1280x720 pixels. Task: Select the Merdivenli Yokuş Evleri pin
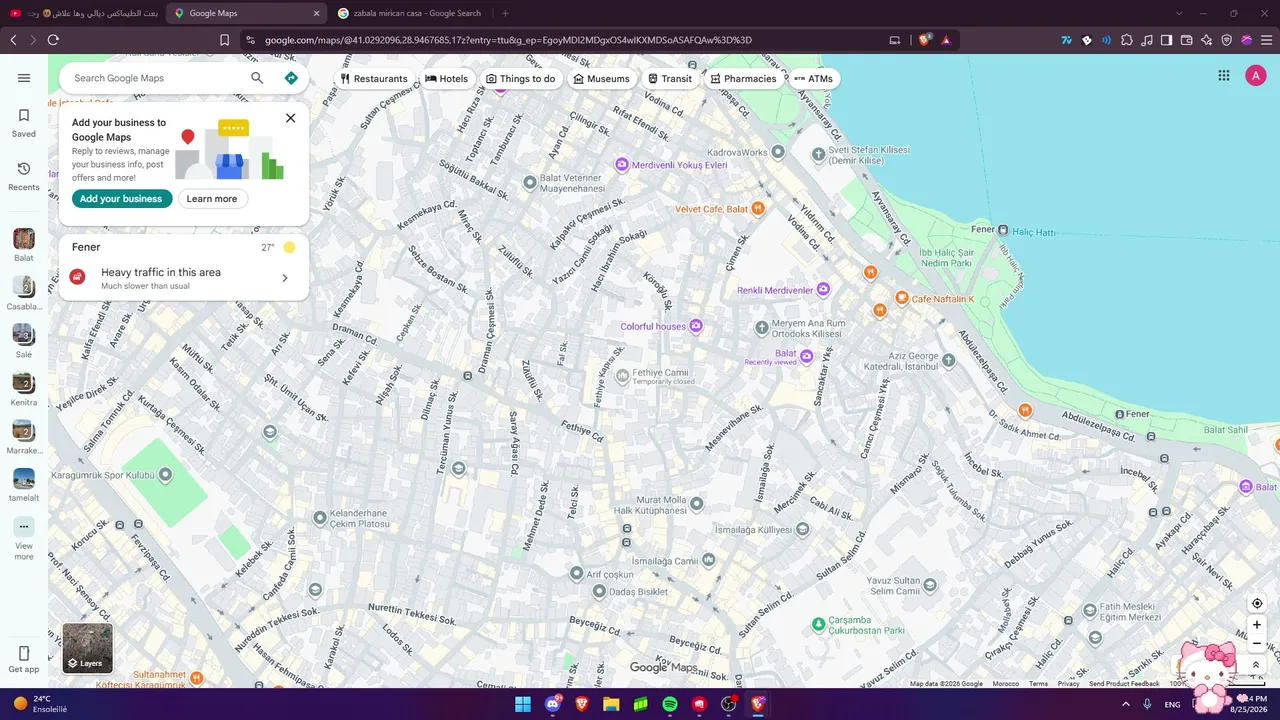[x=622, y=164]
